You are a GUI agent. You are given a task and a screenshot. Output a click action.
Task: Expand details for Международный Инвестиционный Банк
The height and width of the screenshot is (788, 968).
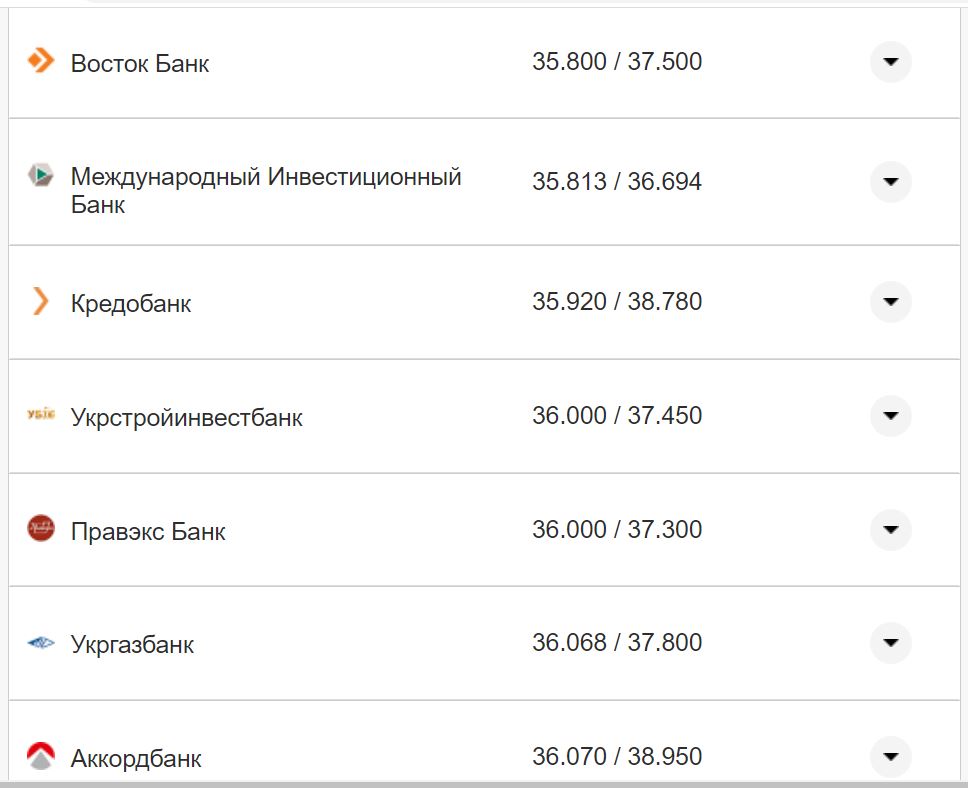(x=889, y=183)
